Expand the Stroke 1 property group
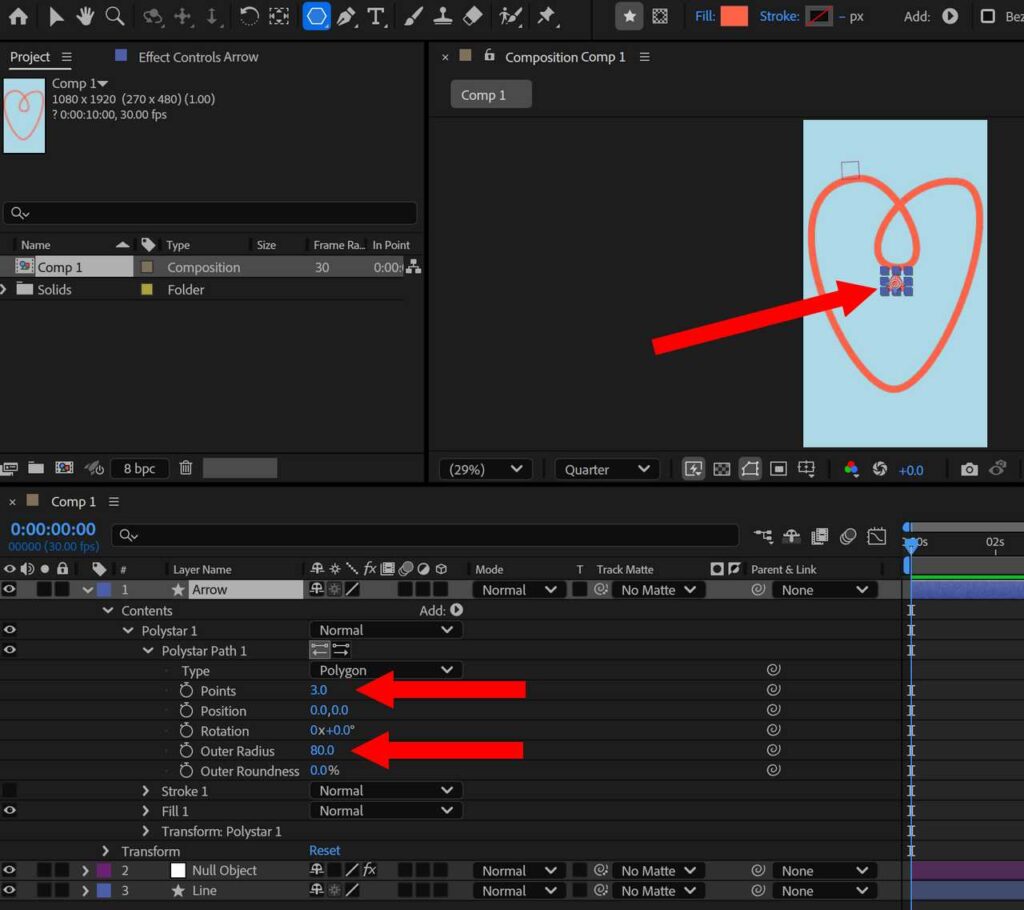This screenshot has height=910, width=1024. [146, 791]
